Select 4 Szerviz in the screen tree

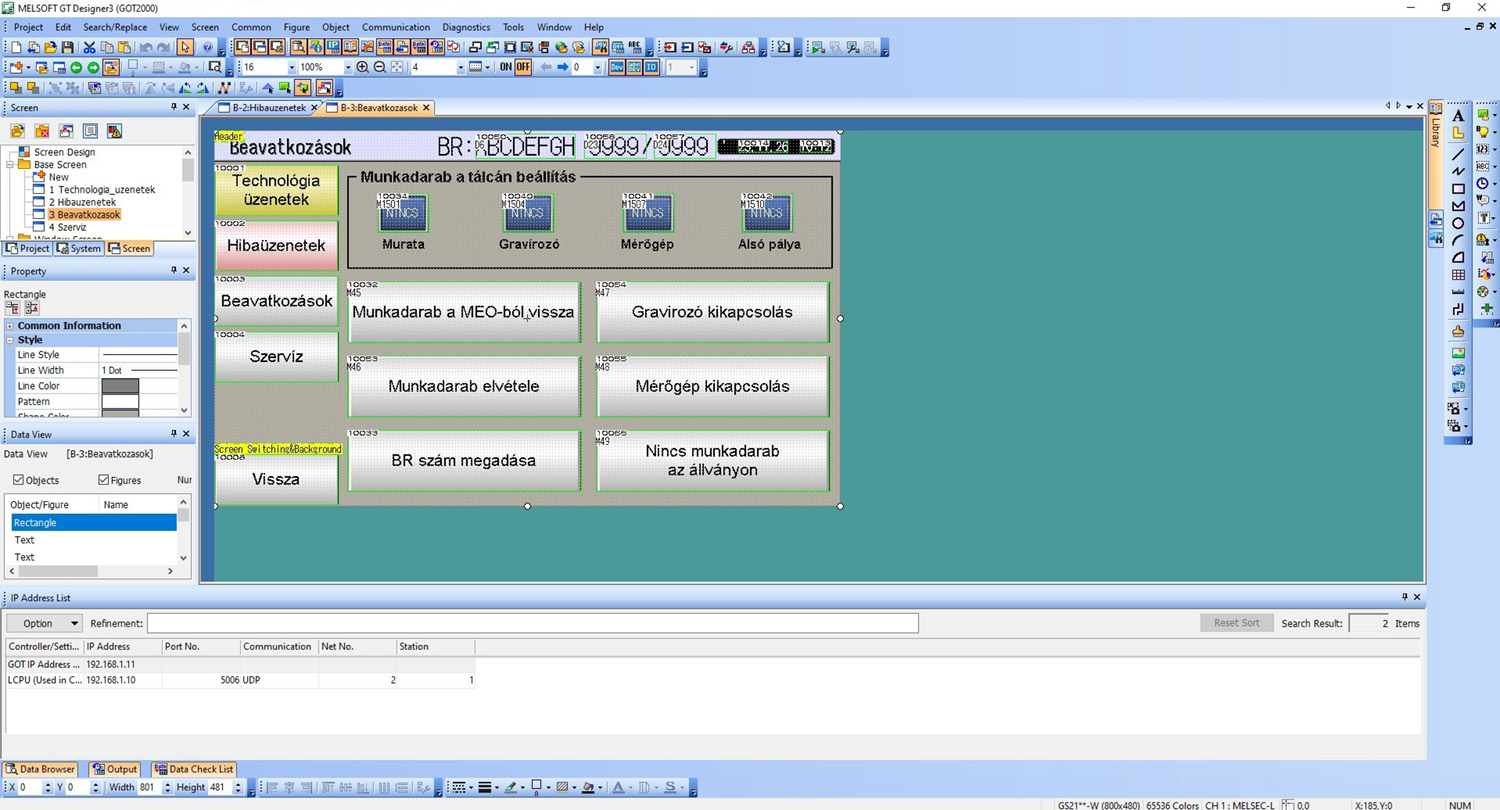coord(67,227)
